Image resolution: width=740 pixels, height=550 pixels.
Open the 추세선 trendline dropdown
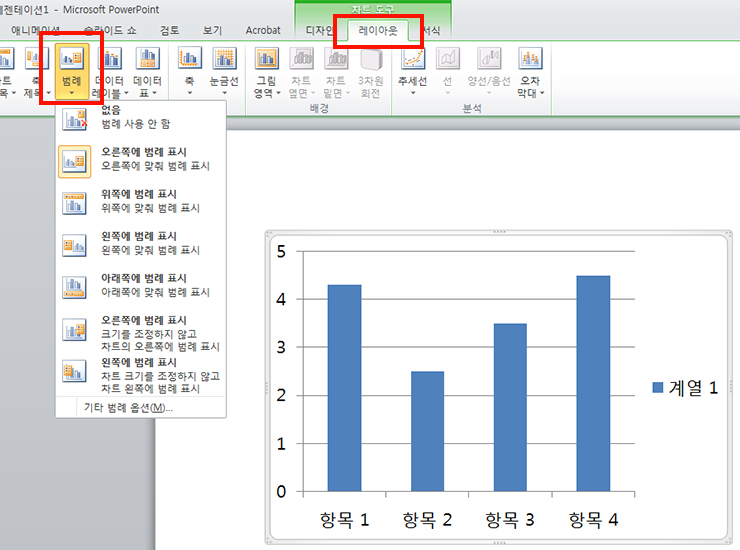pos(413,72)
